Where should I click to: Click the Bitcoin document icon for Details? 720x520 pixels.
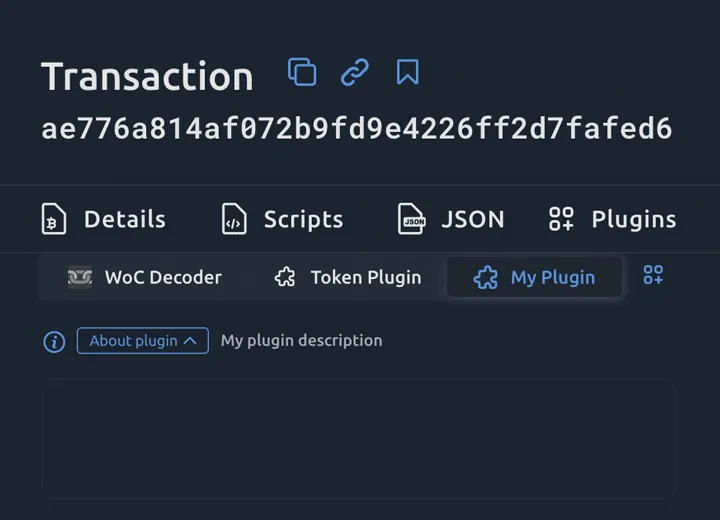[54, 219]
